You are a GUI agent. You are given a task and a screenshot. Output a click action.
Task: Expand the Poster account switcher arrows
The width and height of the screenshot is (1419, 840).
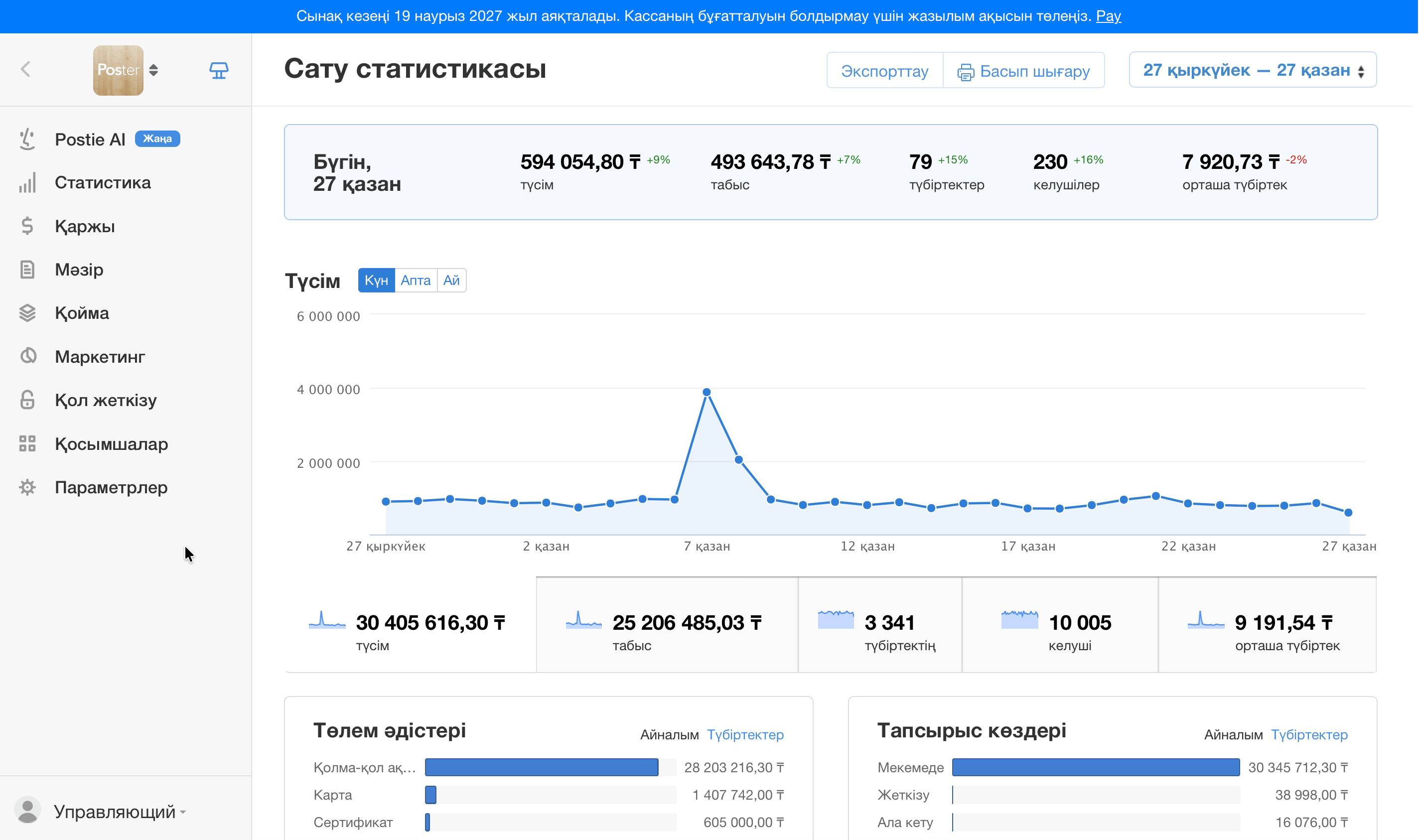153,70
